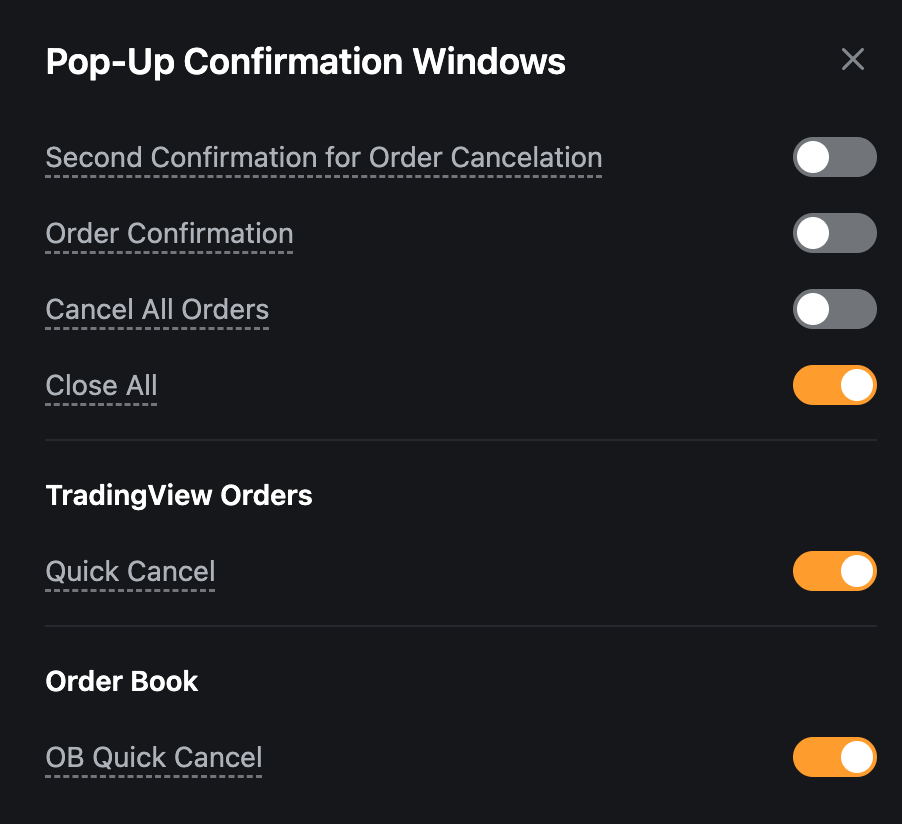Turn on the Order Confirmation switch
This screenshot has width=902, height=824.
[x=834, y=234]
